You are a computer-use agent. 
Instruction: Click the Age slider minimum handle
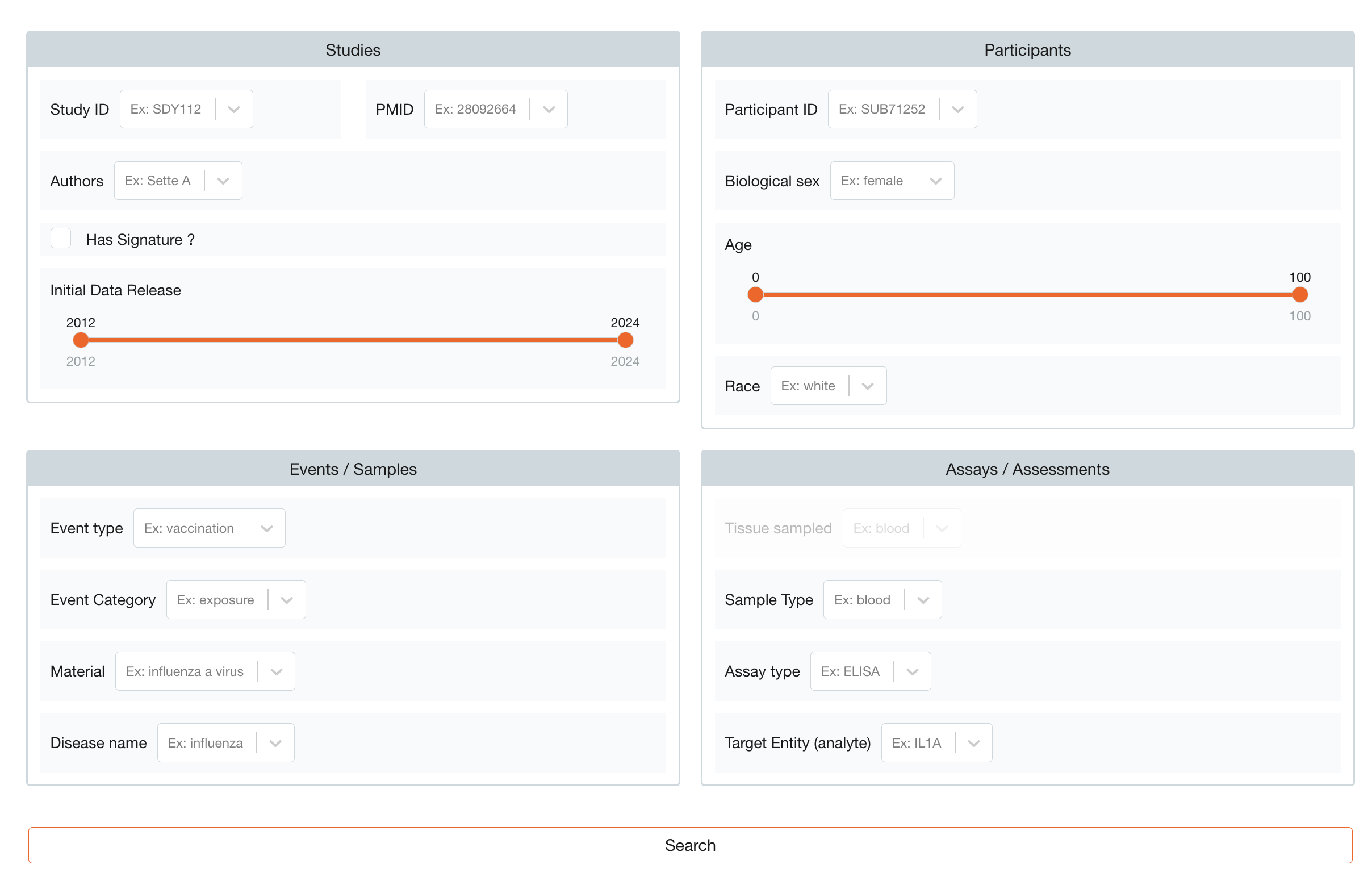[x=755, y=295]
